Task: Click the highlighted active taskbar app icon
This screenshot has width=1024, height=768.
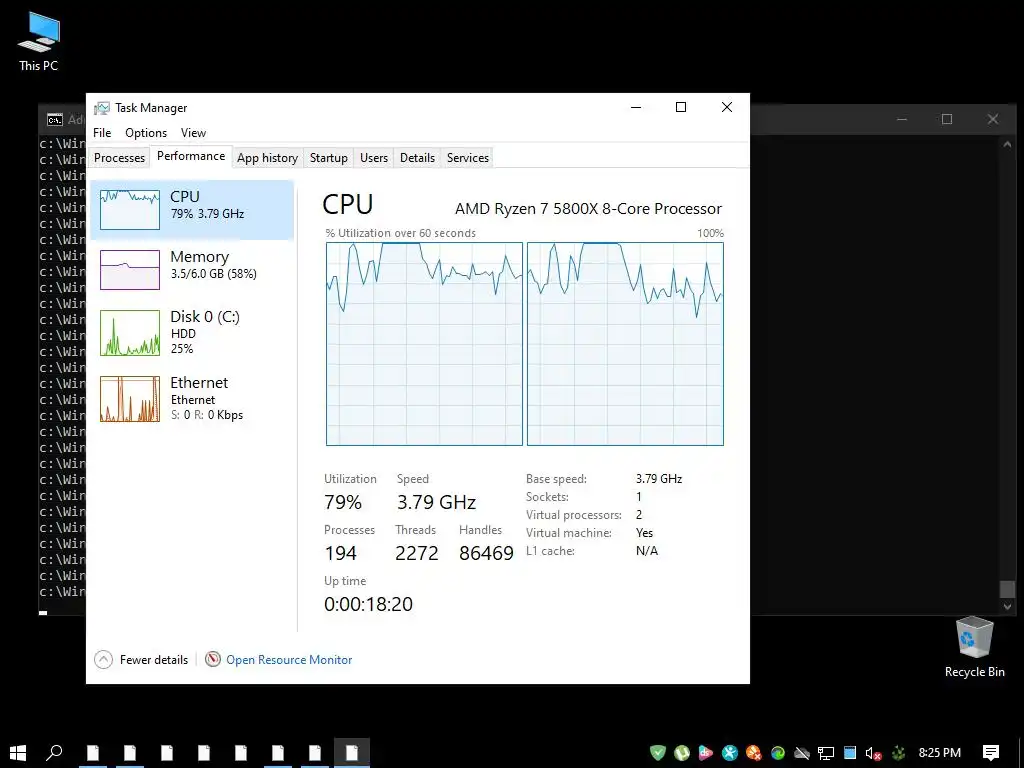Action: click(352, 753)
